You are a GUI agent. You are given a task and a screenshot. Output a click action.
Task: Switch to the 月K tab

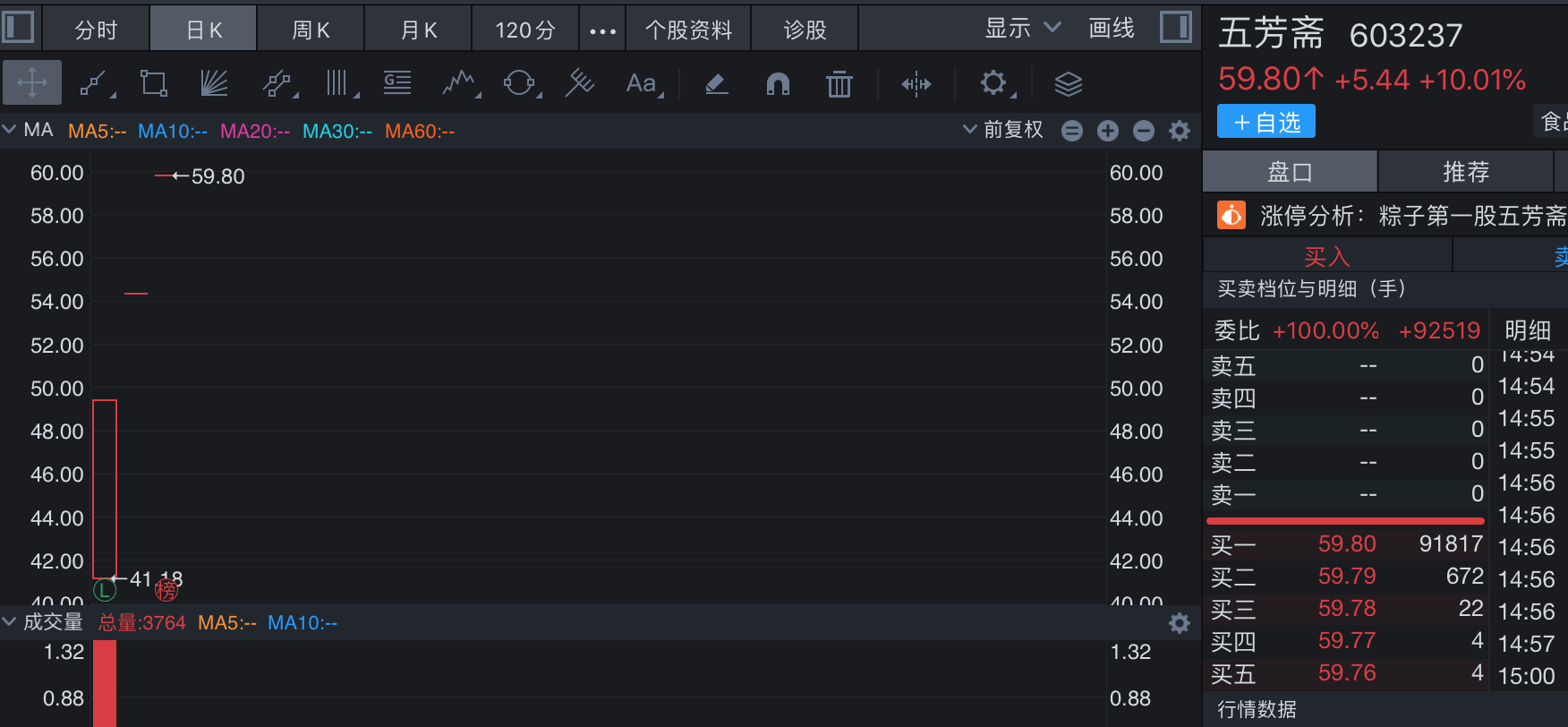pyautogui.click(x=418, y=30)
